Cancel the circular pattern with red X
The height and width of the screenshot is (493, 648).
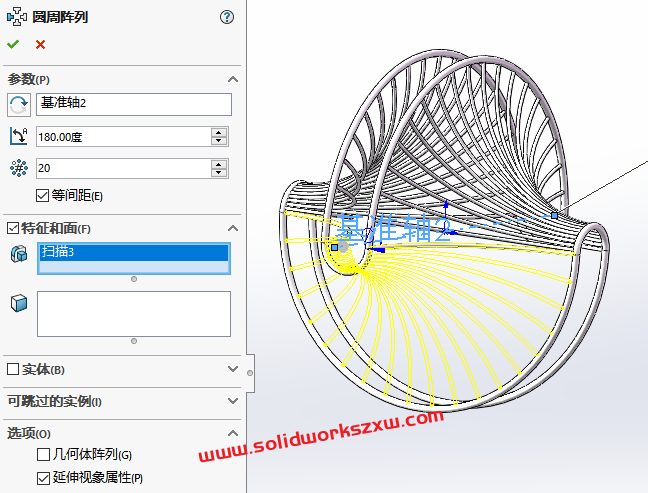(x=40, y=45)
